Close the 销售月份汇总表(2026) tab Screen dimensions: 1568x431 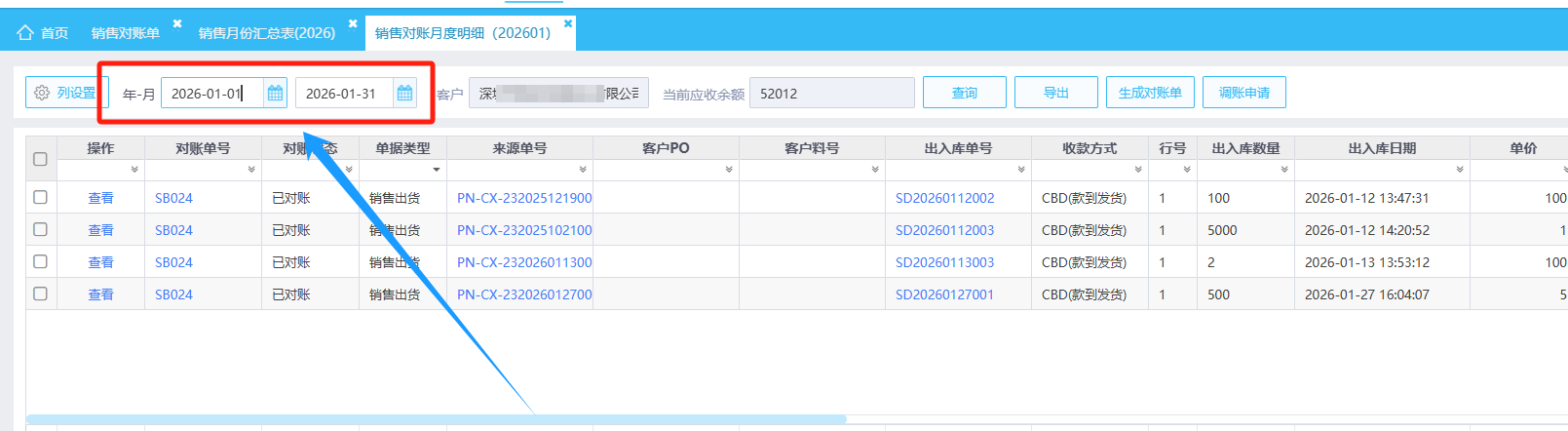pos(353,23)
